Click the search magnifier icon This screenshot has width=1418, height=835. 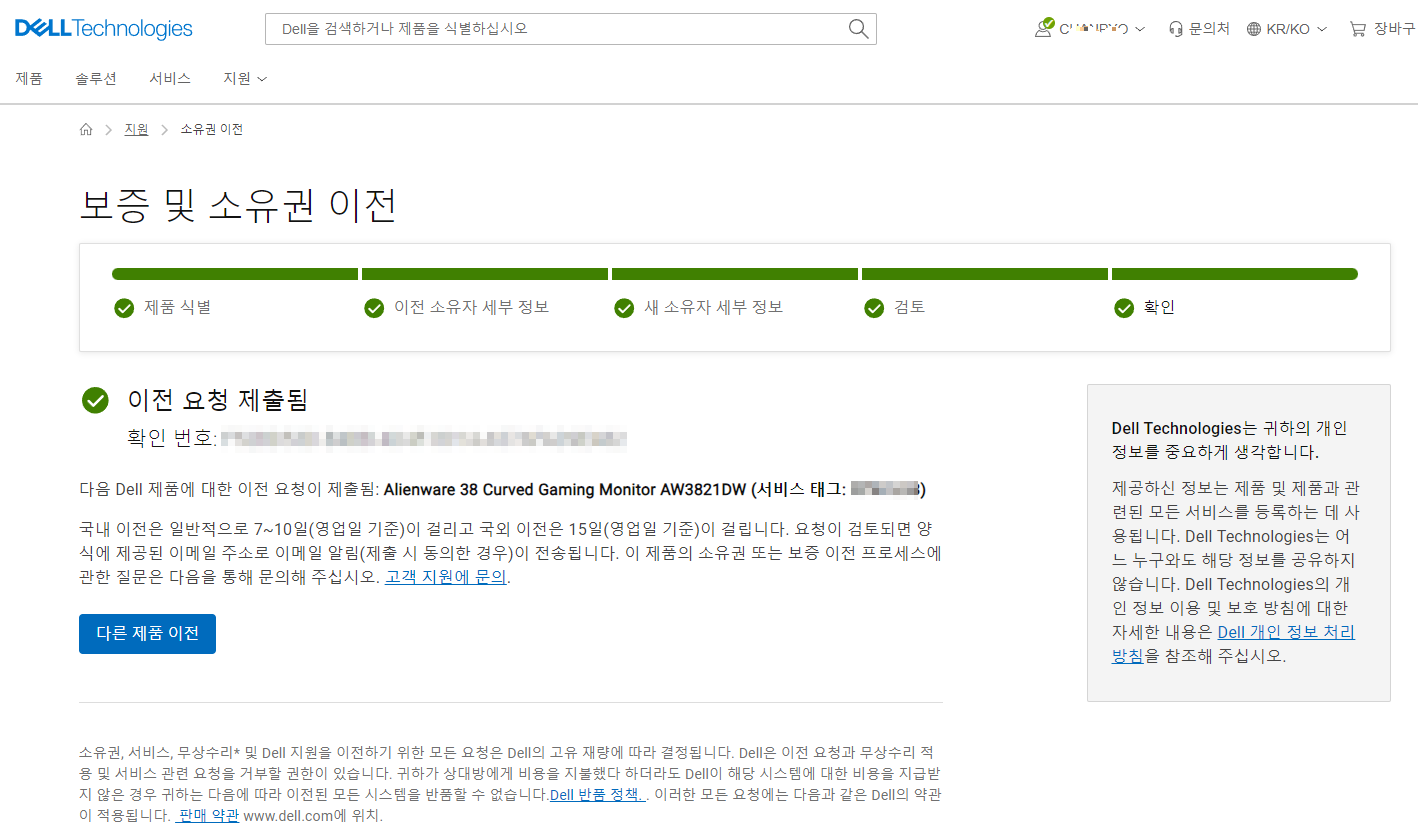858,29
